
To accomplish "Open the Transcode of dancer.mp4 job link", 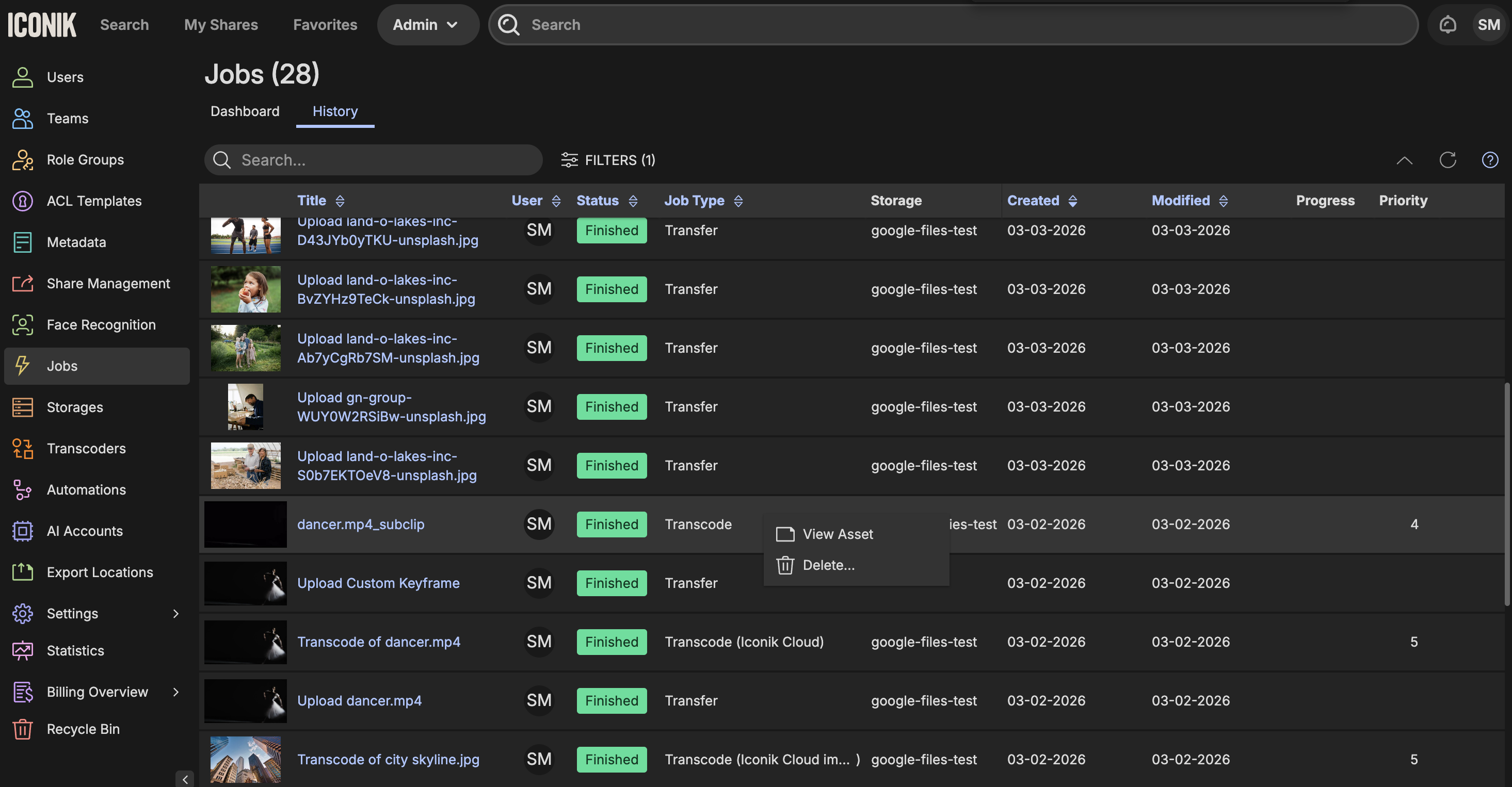I will click(379, 642).
